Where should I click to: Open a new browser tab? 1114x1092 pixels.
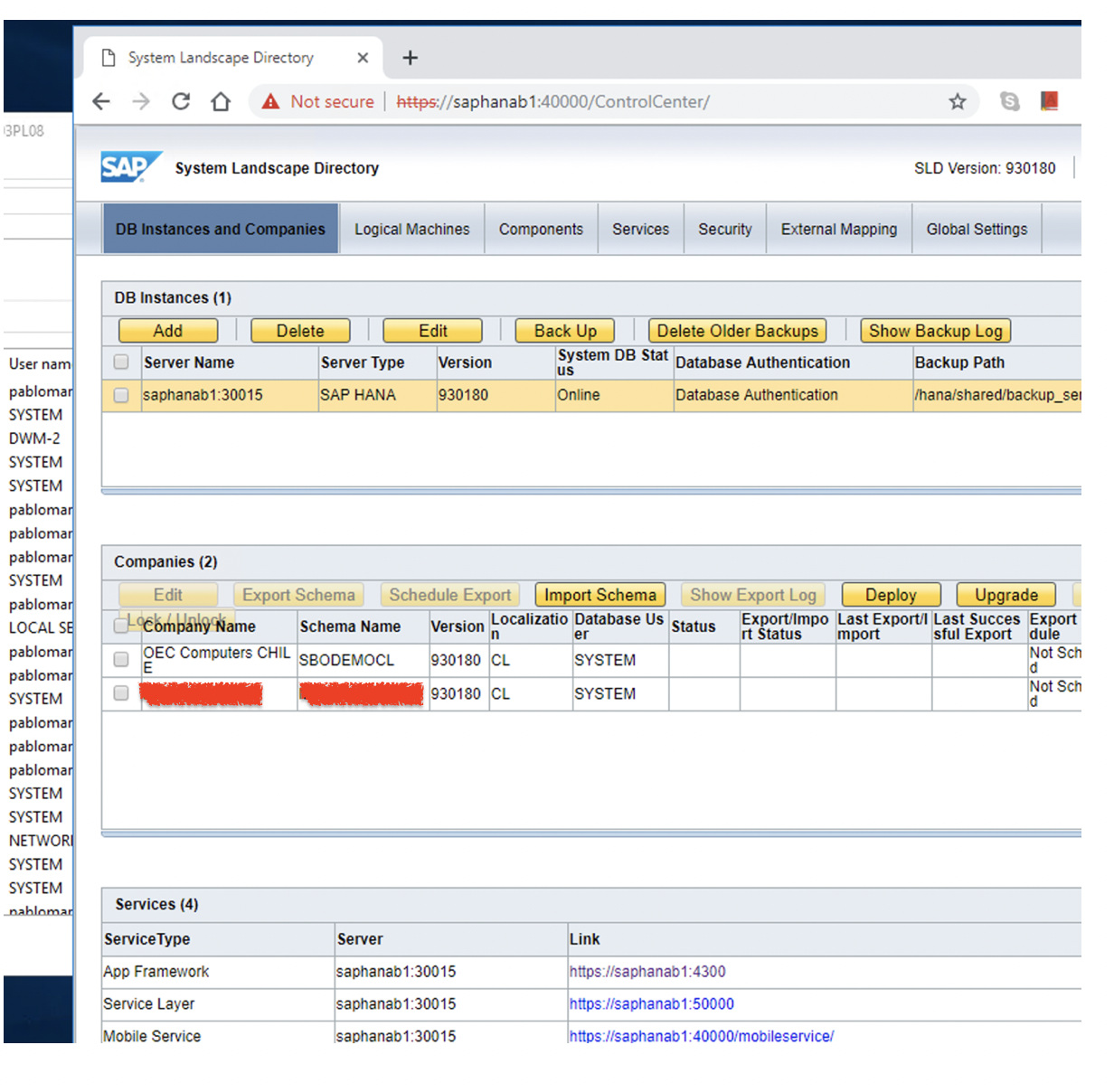[410, 58]
